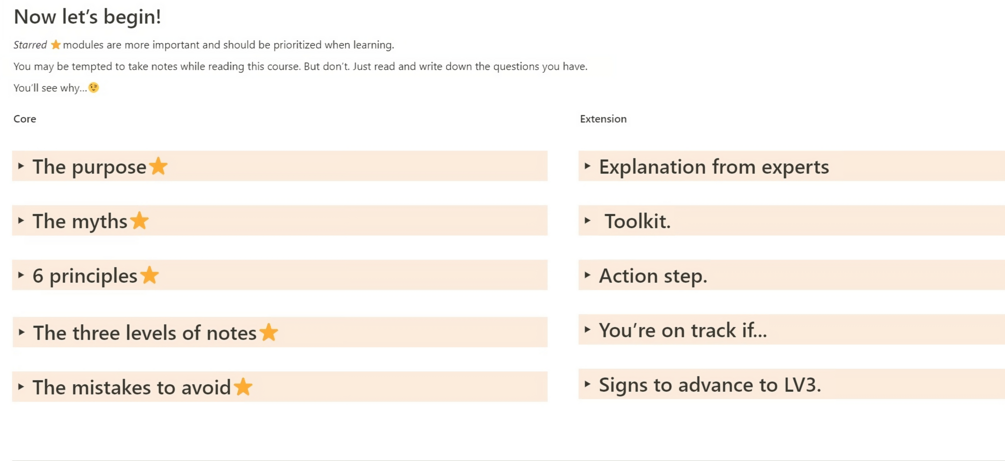Viewport: 1005px width, 461px height.
Task: Click the Signs to advance to LV3 text
Action: click(x=709, y=384)
